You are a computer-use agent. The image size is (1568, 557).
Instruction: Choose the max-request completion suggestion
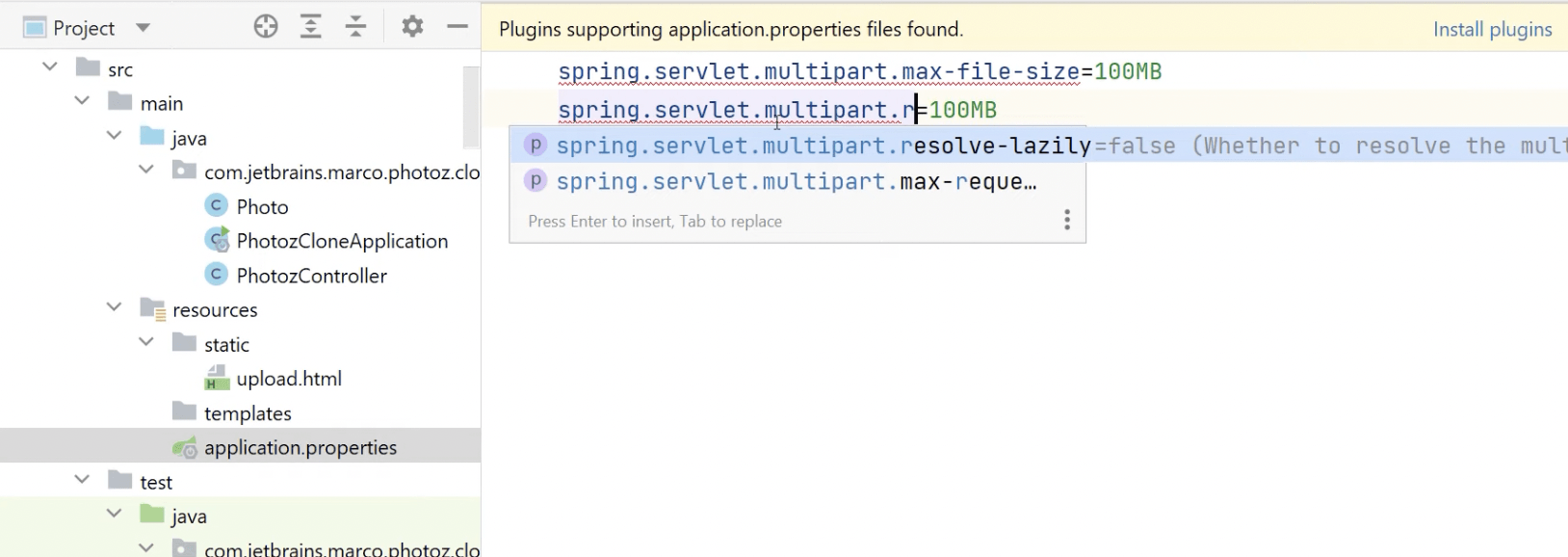(796, 181)
